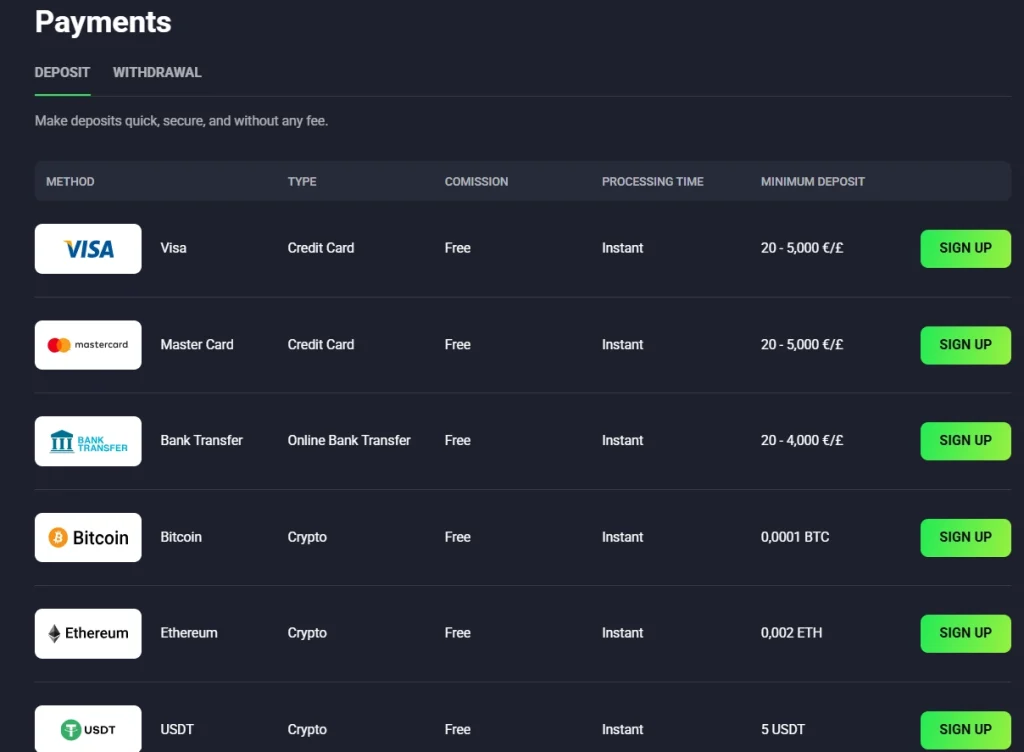Click the Ethereum method name text

click(189, 633)
